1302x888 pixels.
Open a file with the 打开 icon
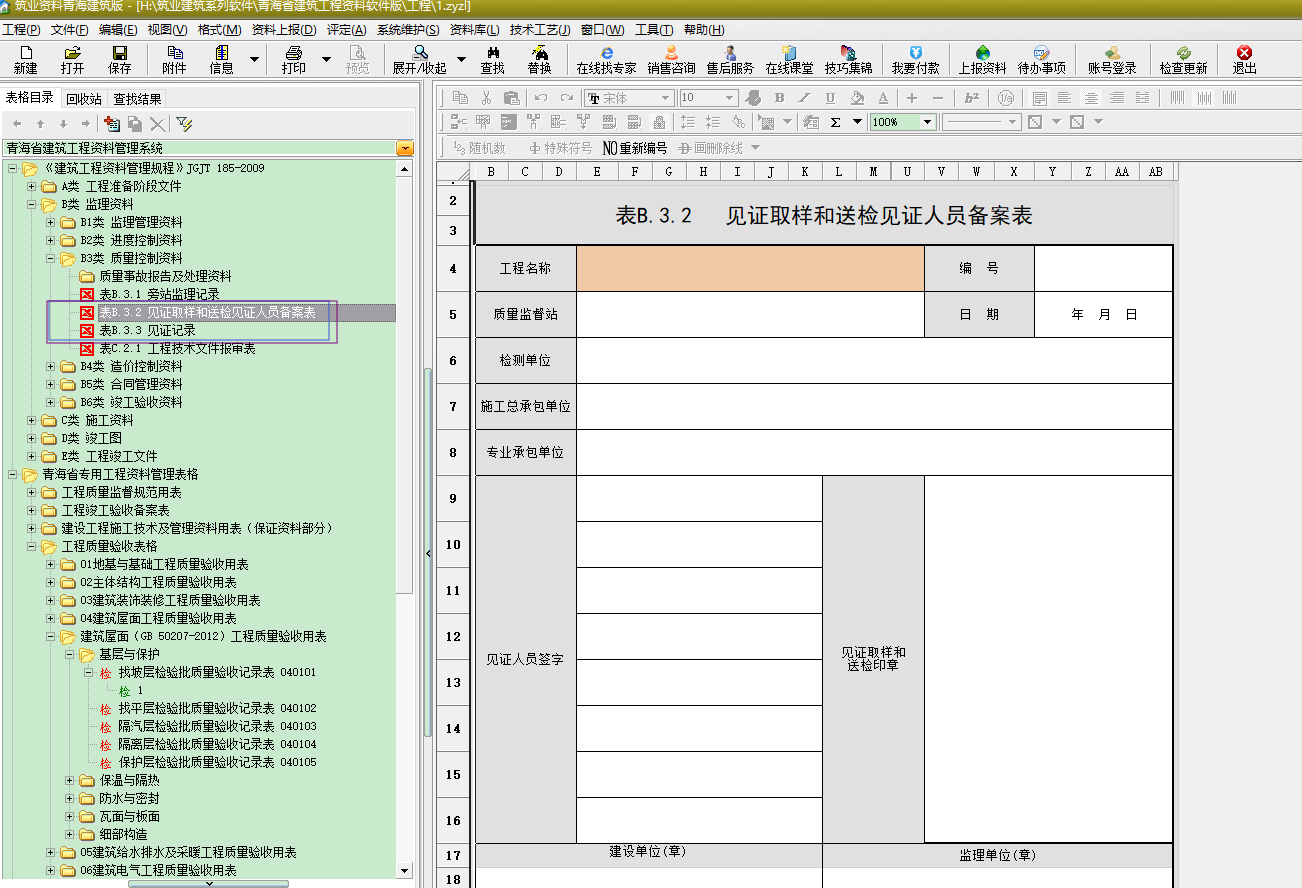coord(72,60)
